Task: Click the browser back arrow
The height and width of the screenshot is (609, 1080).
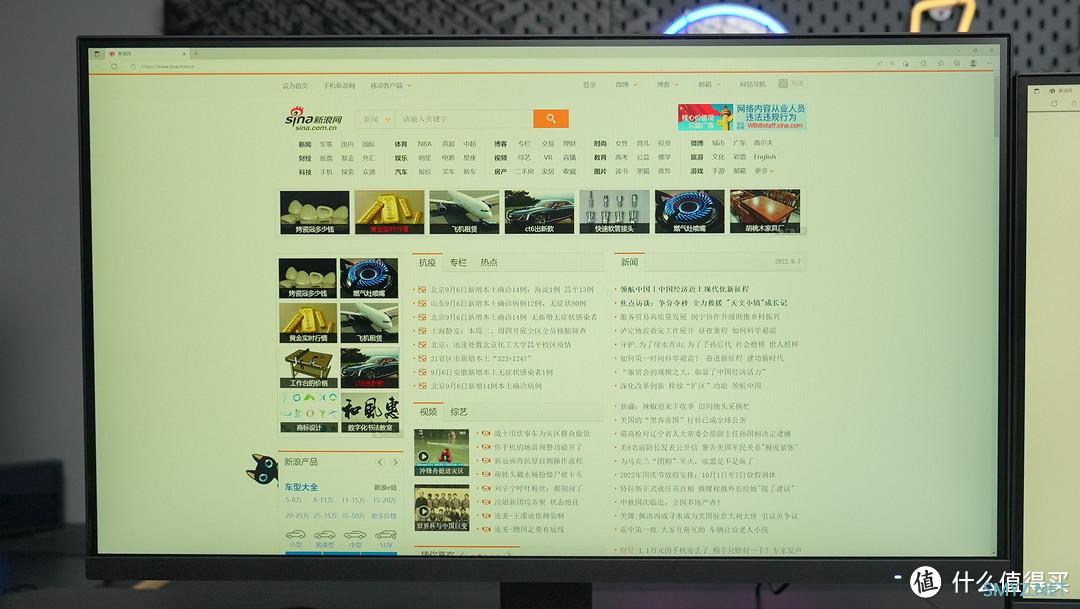Action: 98,66
